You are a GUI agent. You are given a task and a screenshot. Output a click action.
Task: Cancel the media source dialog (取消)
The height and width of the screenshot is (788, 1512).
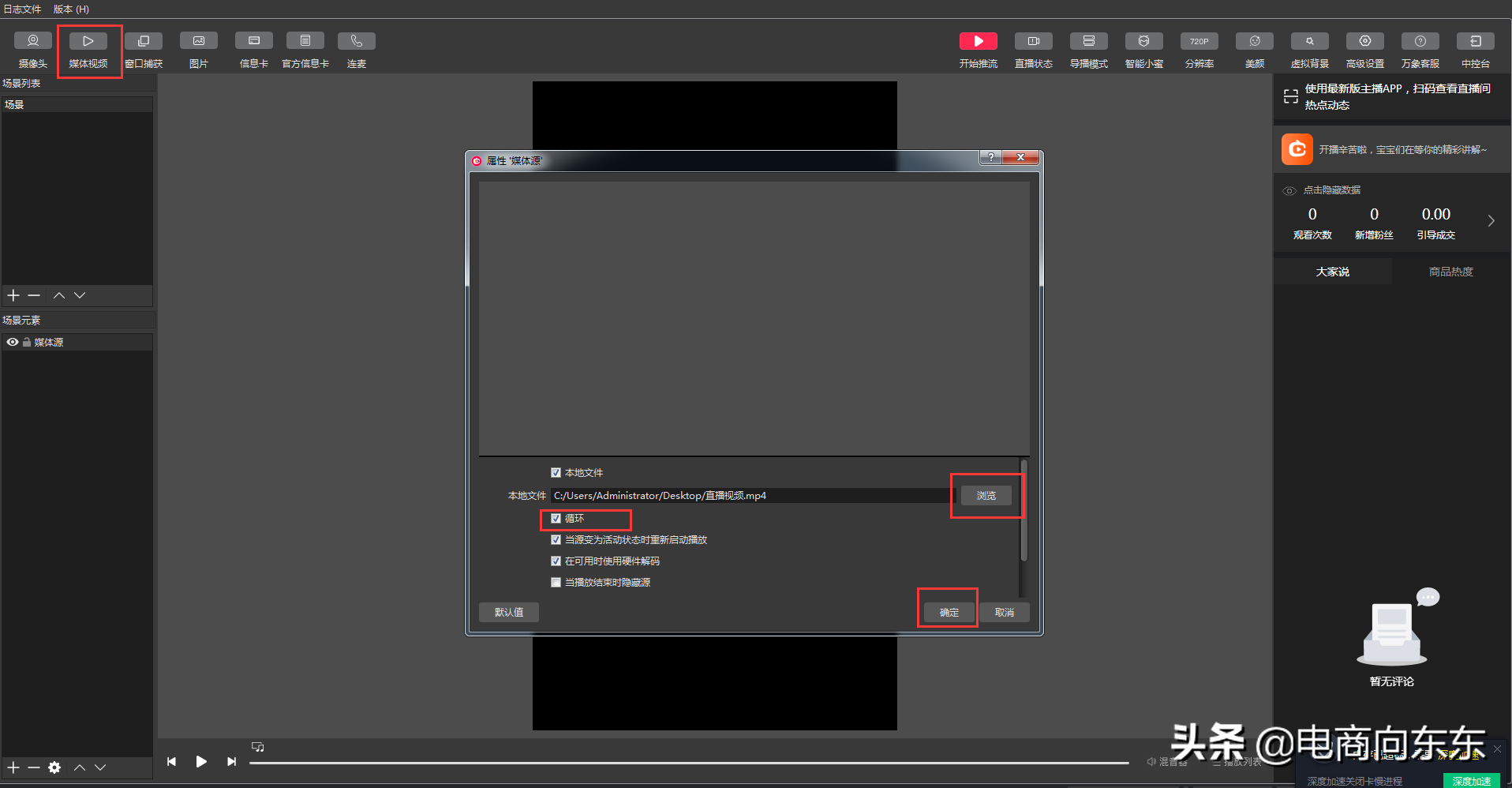pos(1005,612)
